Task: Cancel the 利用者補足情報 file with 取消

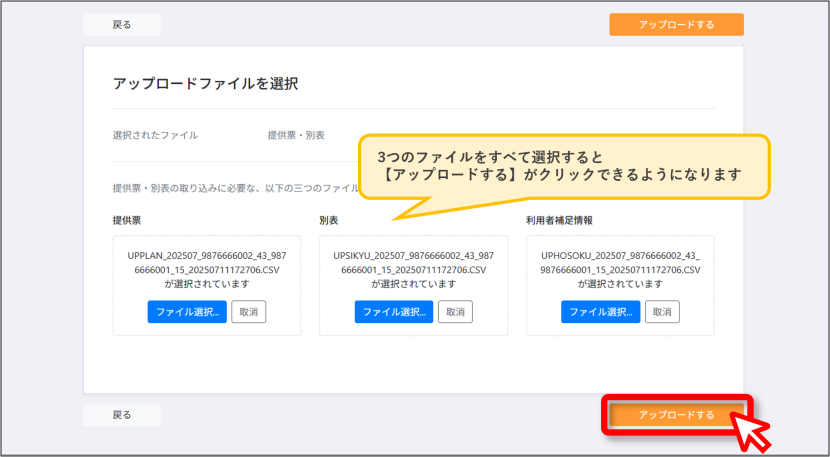Action: coord(662,312)
